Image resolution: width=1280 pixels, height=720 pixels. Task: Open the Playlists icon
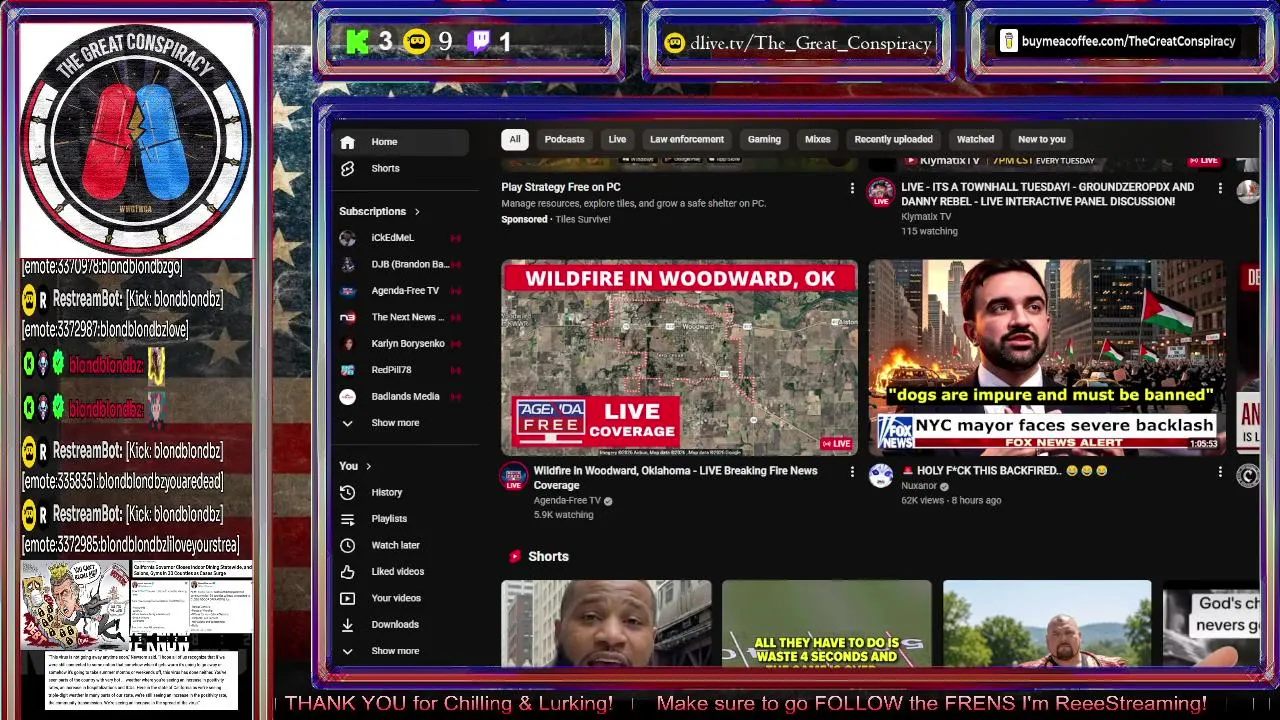click(x=347, y=519)
